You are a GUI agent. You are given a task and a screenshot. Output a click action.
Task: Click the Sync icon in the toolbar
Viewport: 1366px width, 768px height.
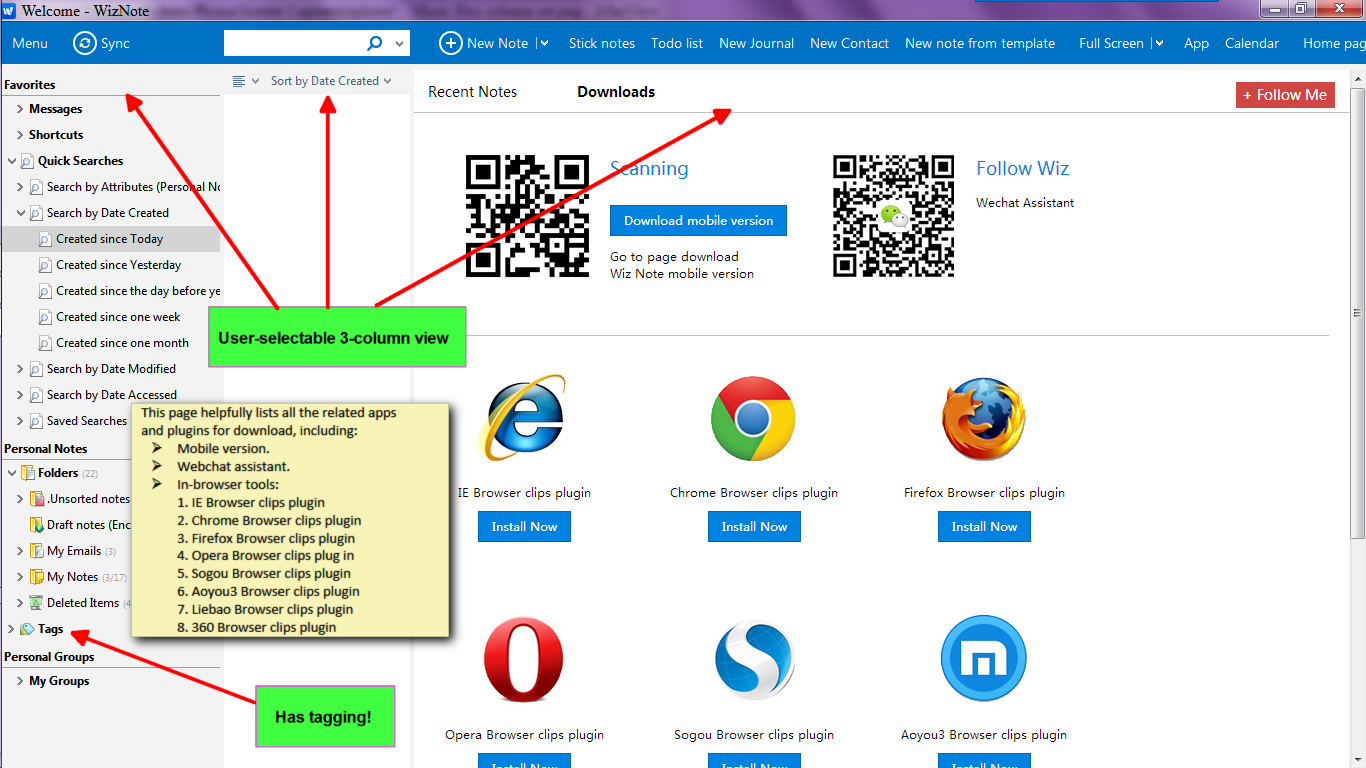tap(85, 43)
